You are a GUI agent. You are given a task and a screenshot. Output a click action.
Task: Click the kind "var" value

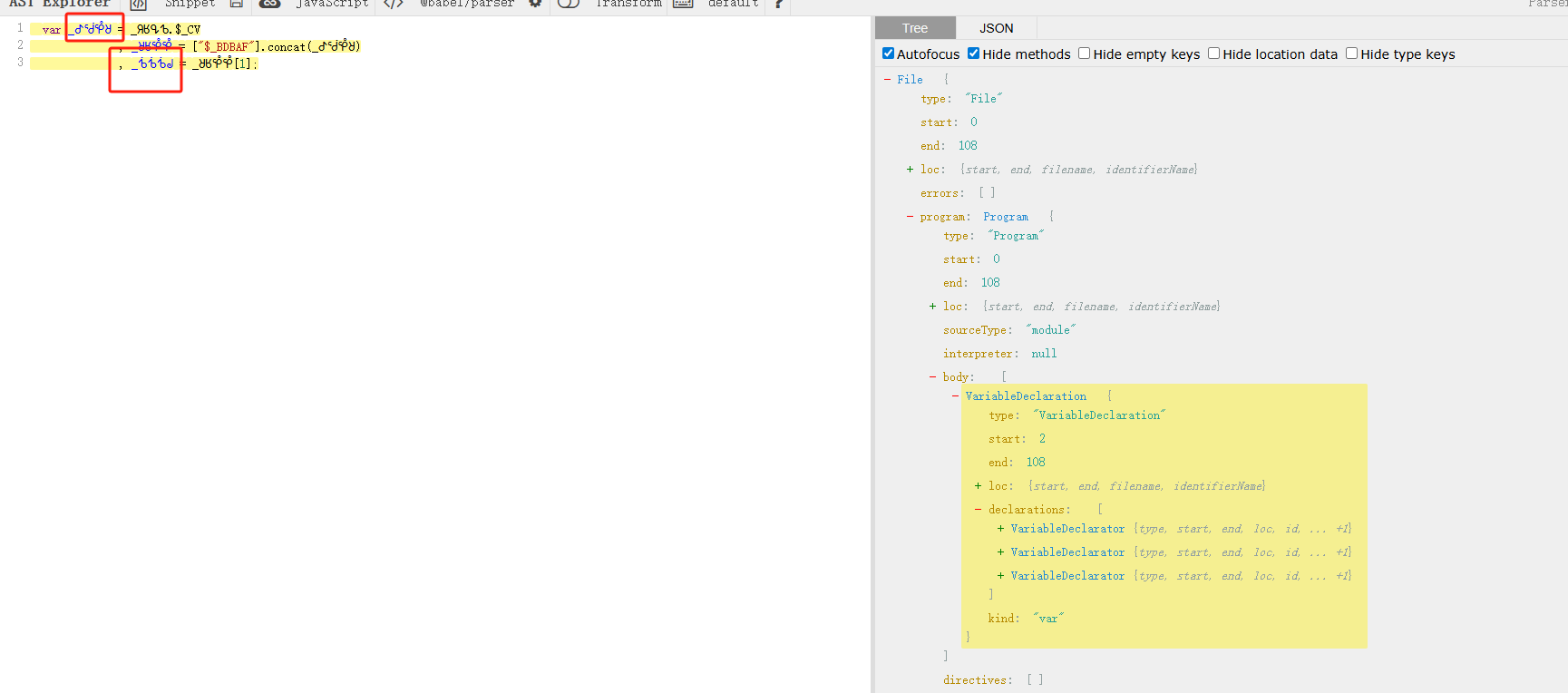1048,619
